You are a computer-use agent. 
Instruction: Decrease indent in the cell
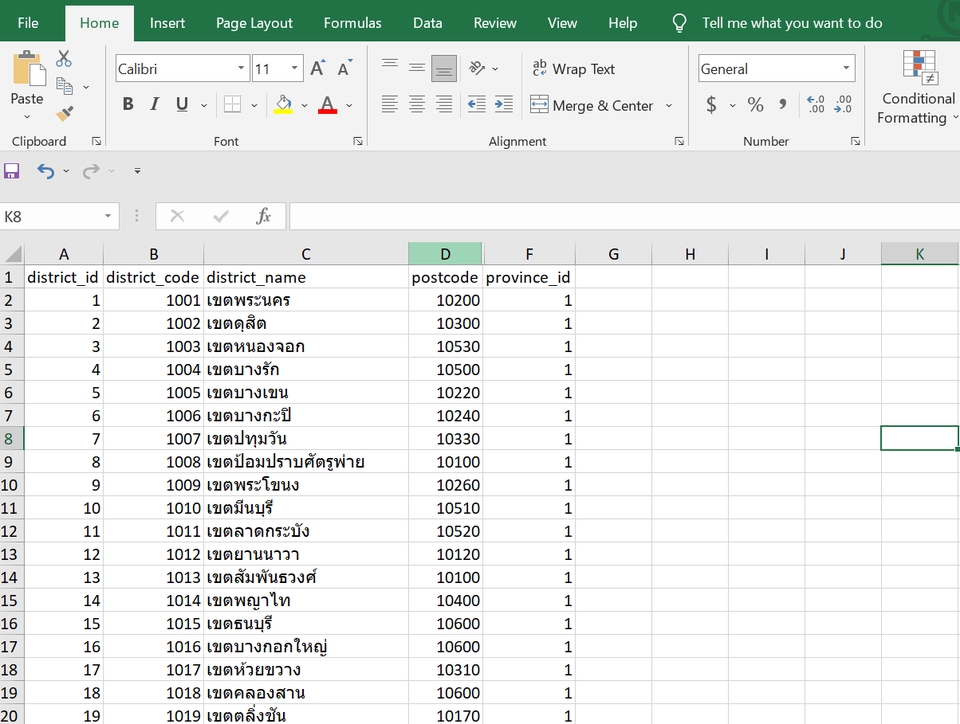point(476,104)
